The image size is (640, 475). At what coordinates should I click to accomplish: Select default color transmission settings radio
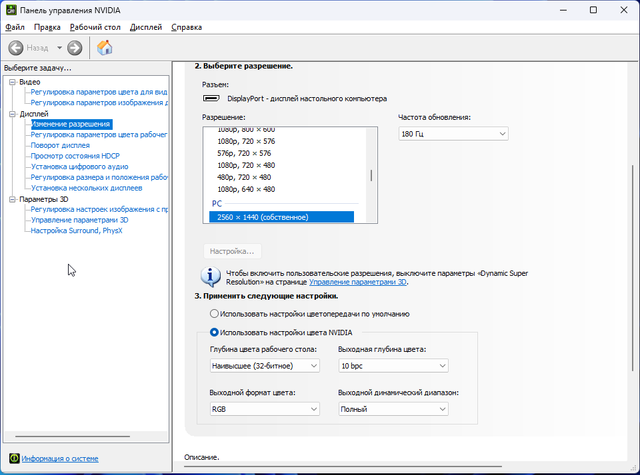pos(214,313)
